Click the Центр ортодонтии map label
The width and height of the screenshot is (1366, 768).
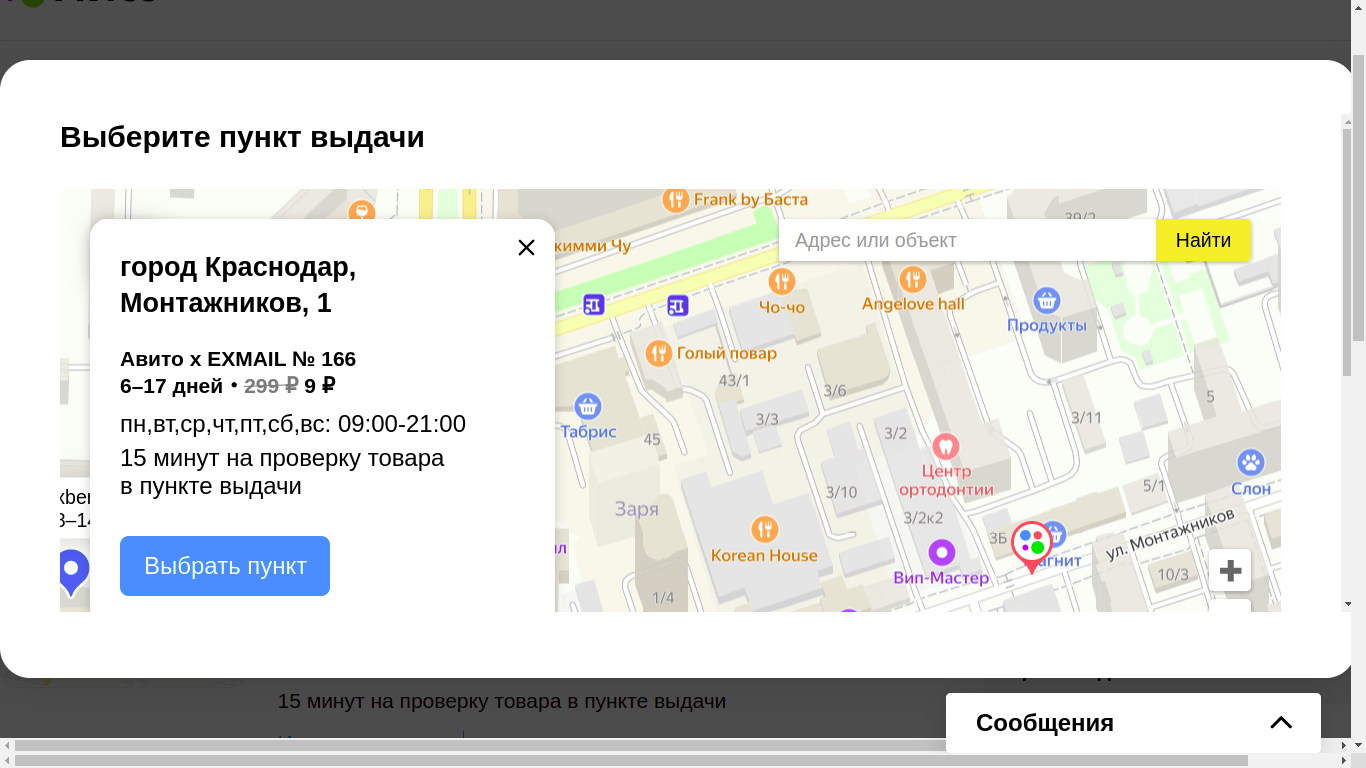pos(946,480)
